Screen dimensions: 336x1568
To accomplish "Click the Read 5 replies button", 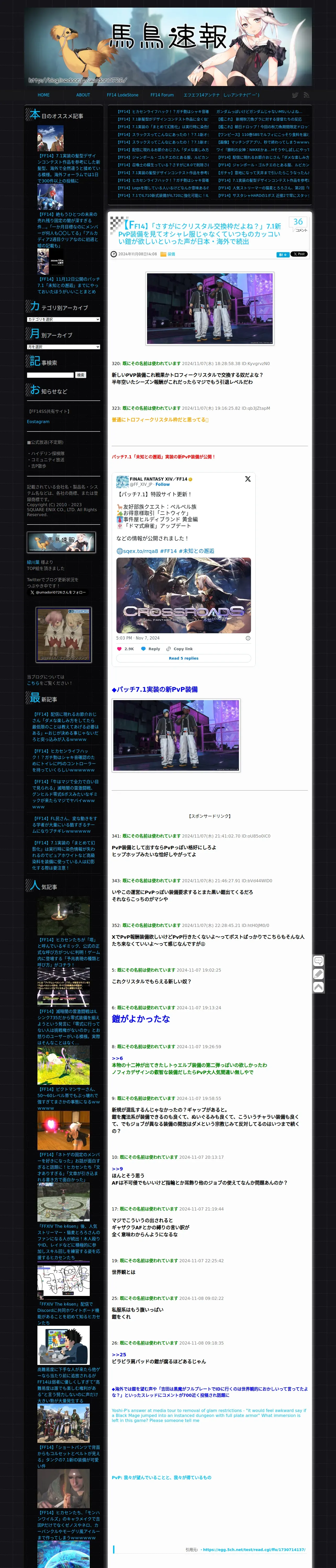I will (x=183, y=658).
